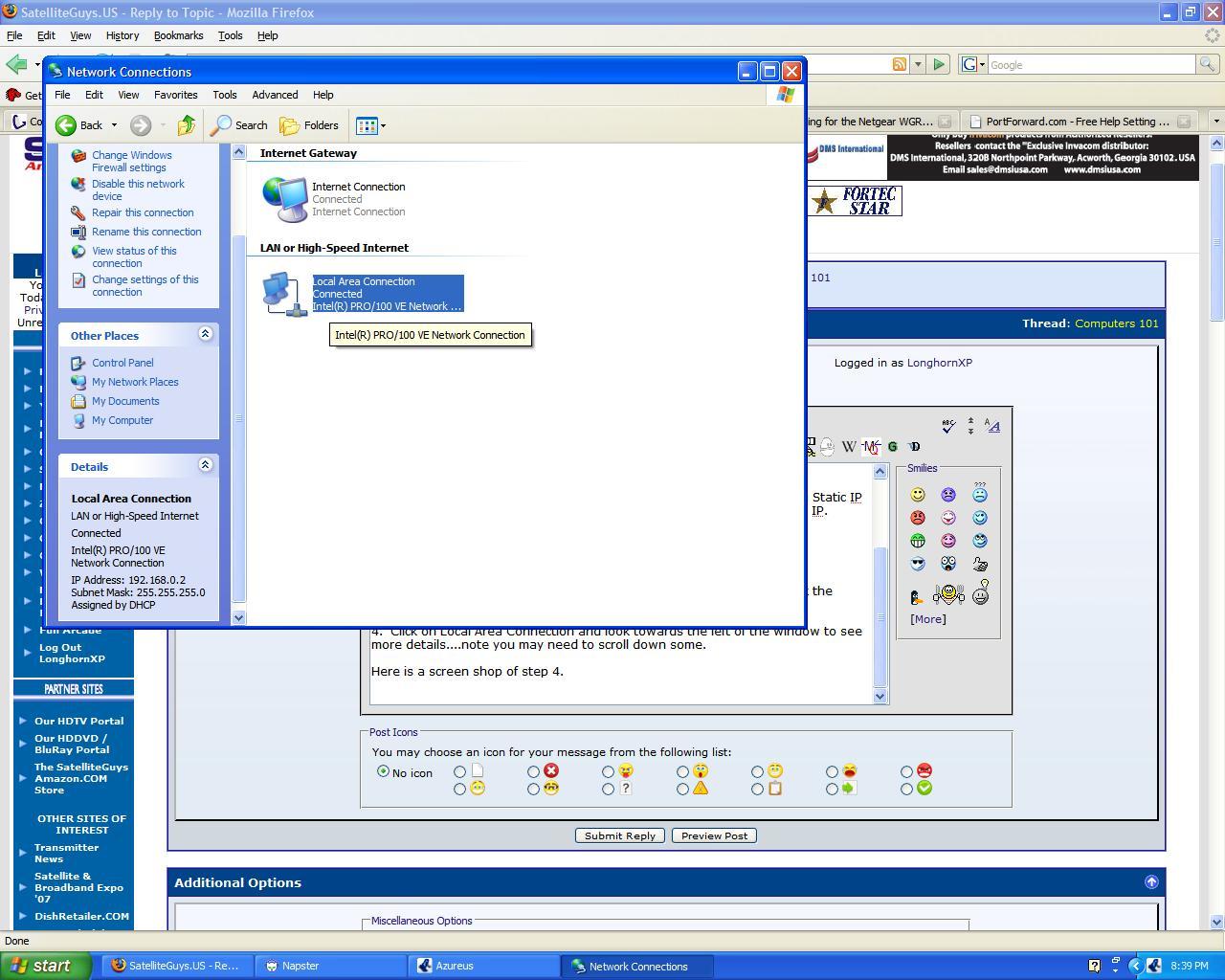Select the red X post icon radio
1225x980 pixels.
click(x=534, y=771)
